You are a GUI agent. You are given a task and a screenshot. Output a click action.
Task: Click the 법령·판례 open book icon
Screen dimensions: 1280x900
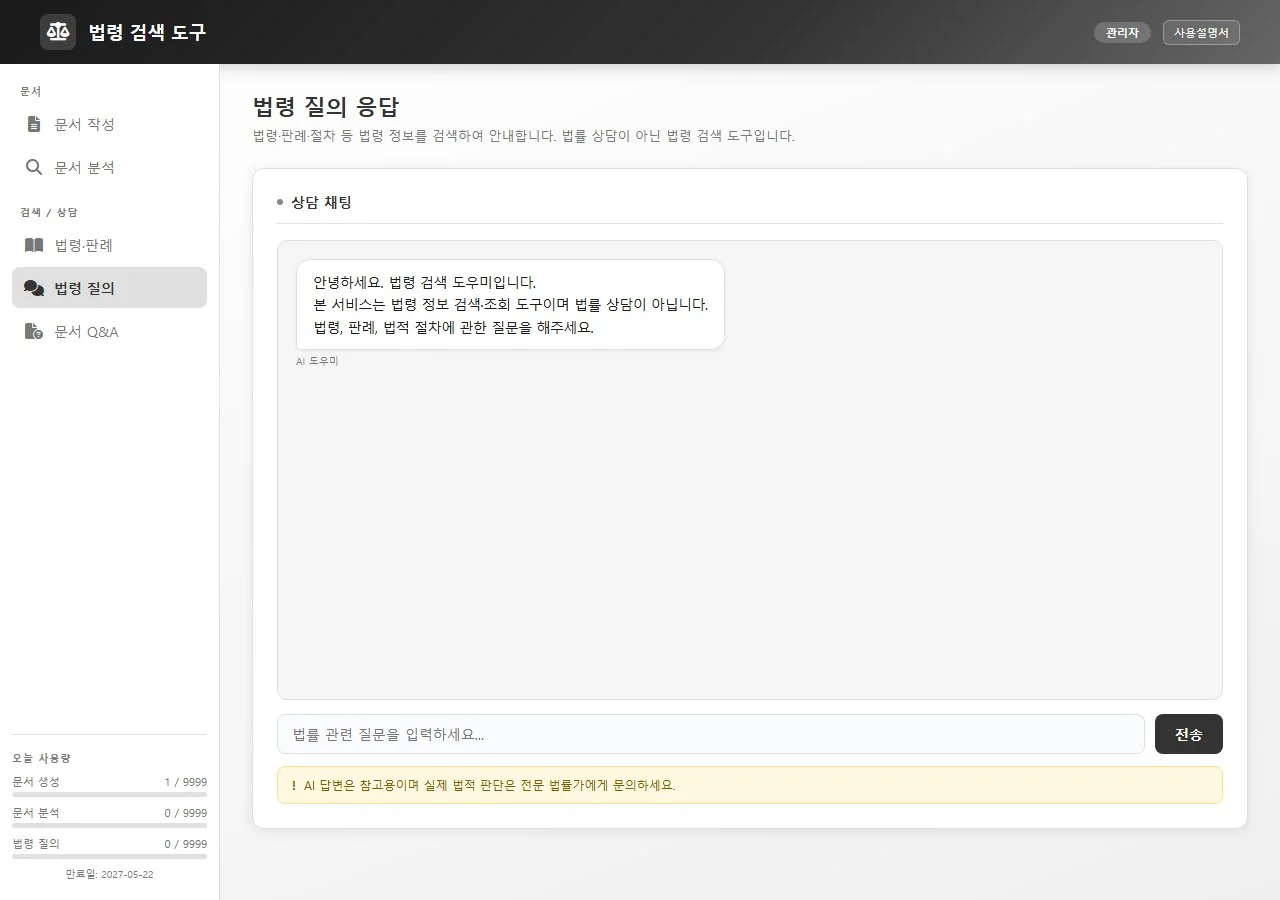tap(34, 245)
